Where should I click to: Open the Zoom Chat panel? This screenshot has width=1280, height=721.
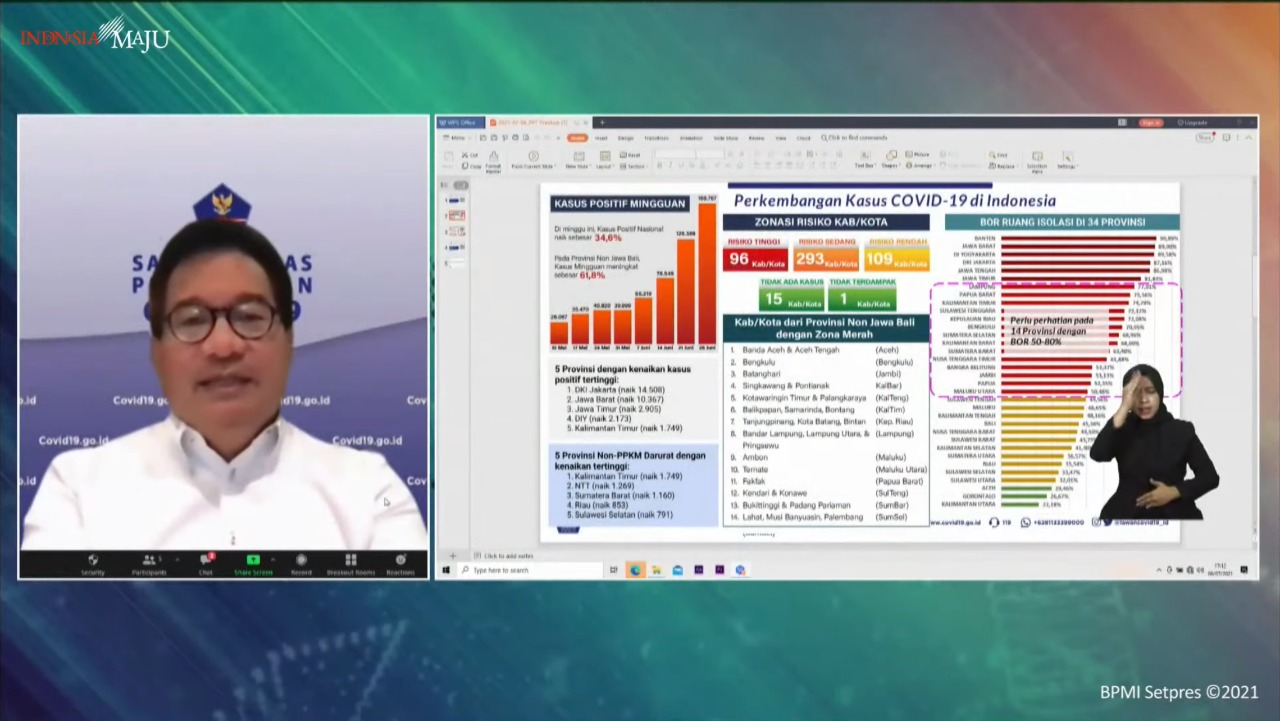206,563
